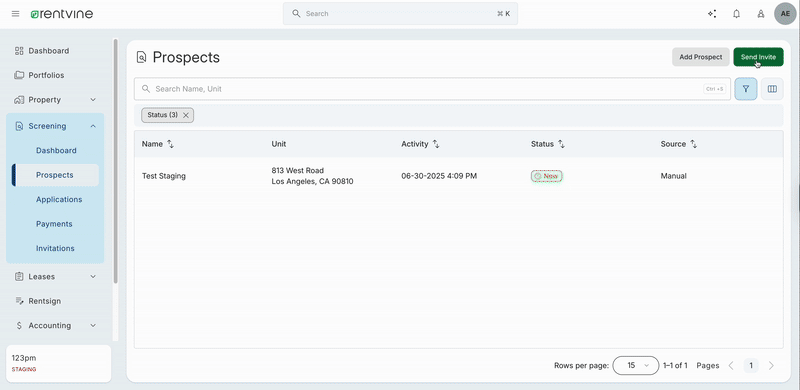This screenshot has height=390, width=800.
Task: Click the Add Prospect button
Action: point(701,57)
